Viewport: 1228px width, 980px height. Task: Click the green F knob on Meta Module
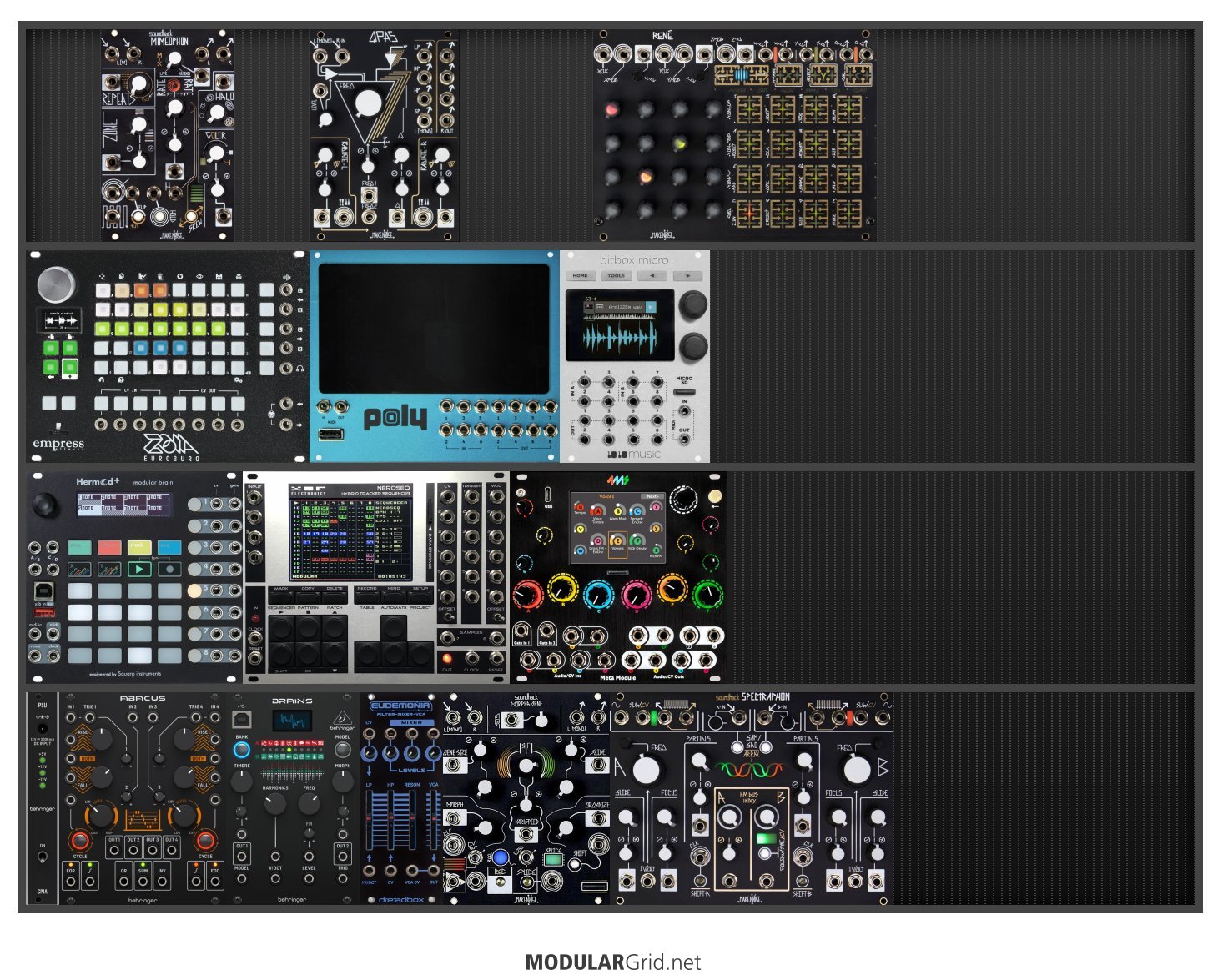707,594
